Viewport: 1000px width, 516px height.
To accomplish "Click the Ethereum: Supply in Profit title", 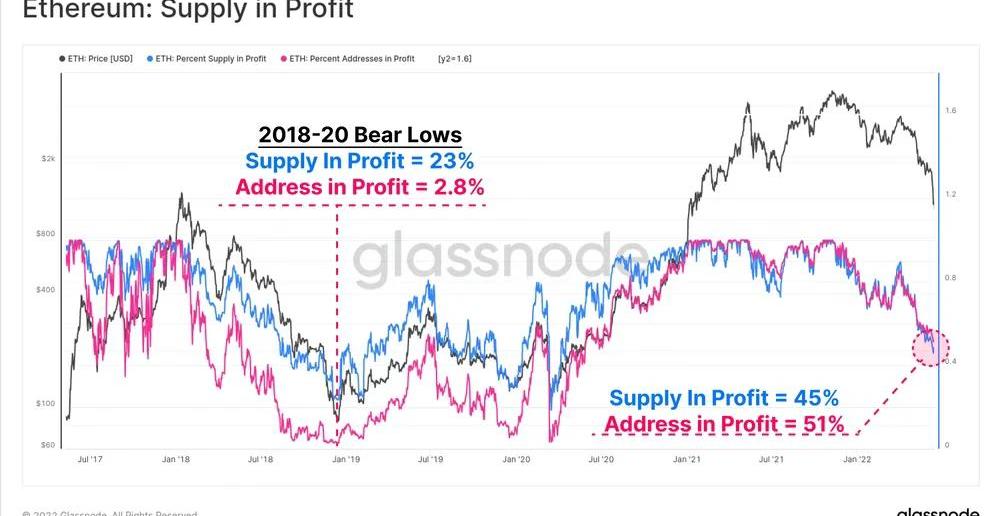I will (x=187, y=11).
